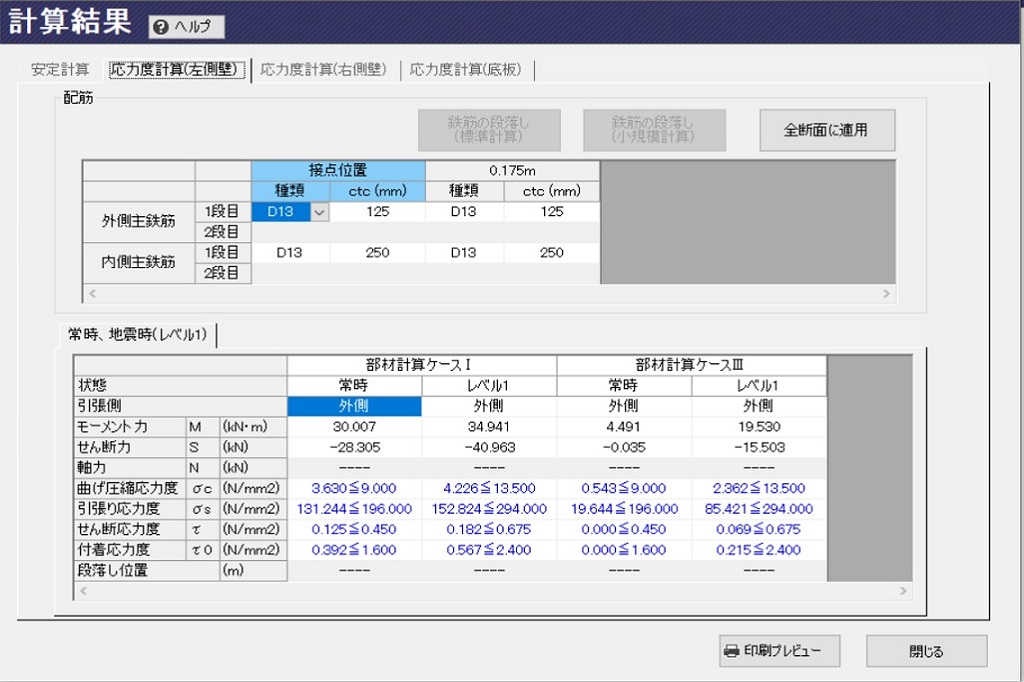Open the 印刷プレビュー print preview
The width and height of the screenshot is (1024, 682).
(x=779, y=651)
